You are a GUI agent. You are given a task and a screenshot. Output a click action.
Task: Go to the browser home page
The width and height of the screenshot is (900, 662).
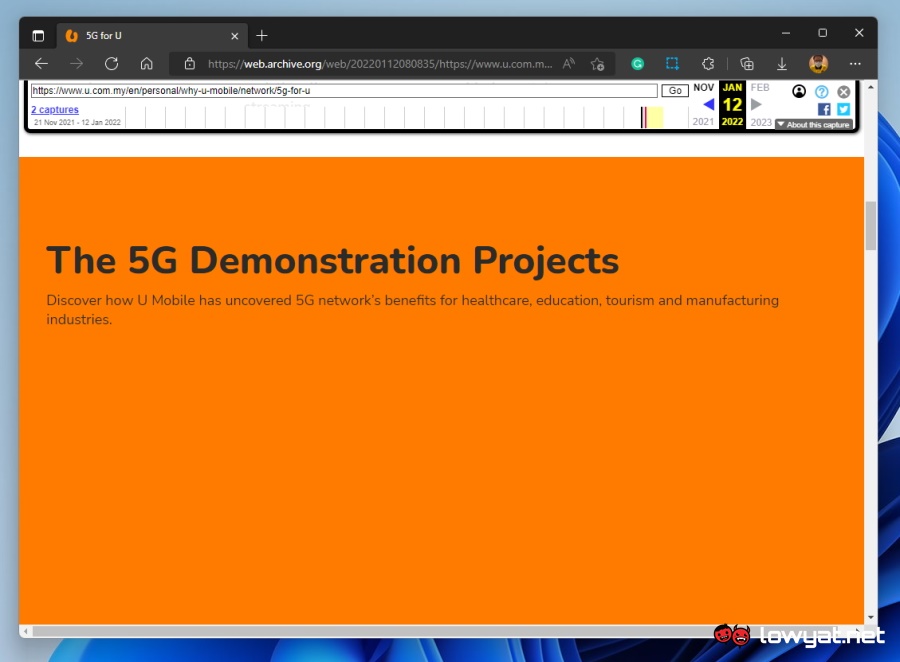(146, 63)
